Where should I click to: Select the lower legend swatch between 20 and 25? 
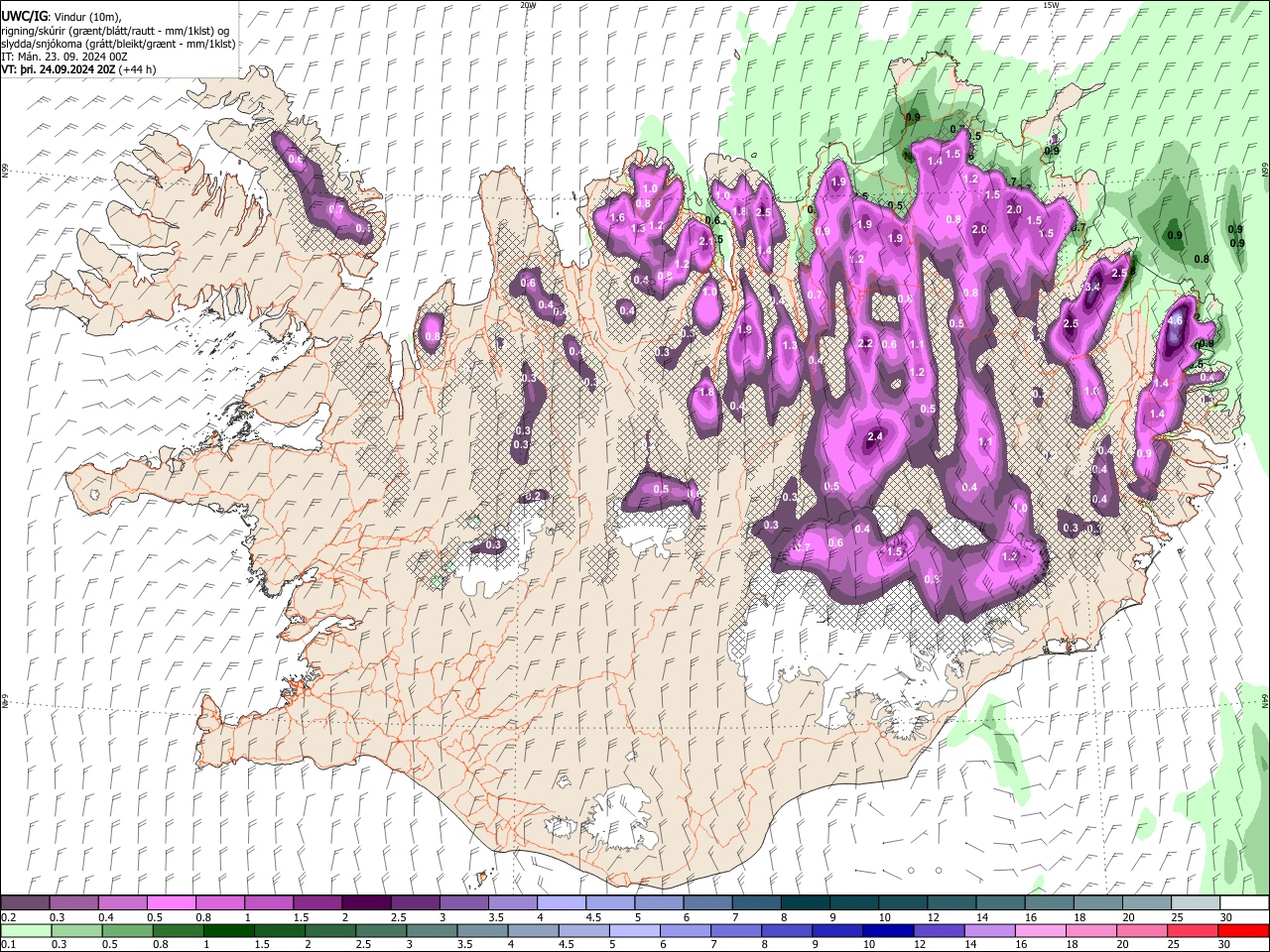(1144, 930)
